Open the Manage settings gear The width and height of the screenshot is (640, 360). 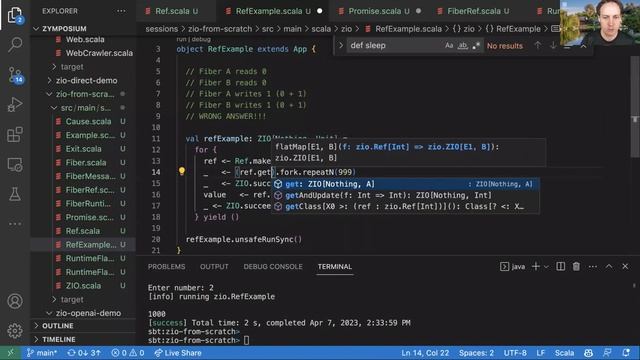(x=15, y=331)
